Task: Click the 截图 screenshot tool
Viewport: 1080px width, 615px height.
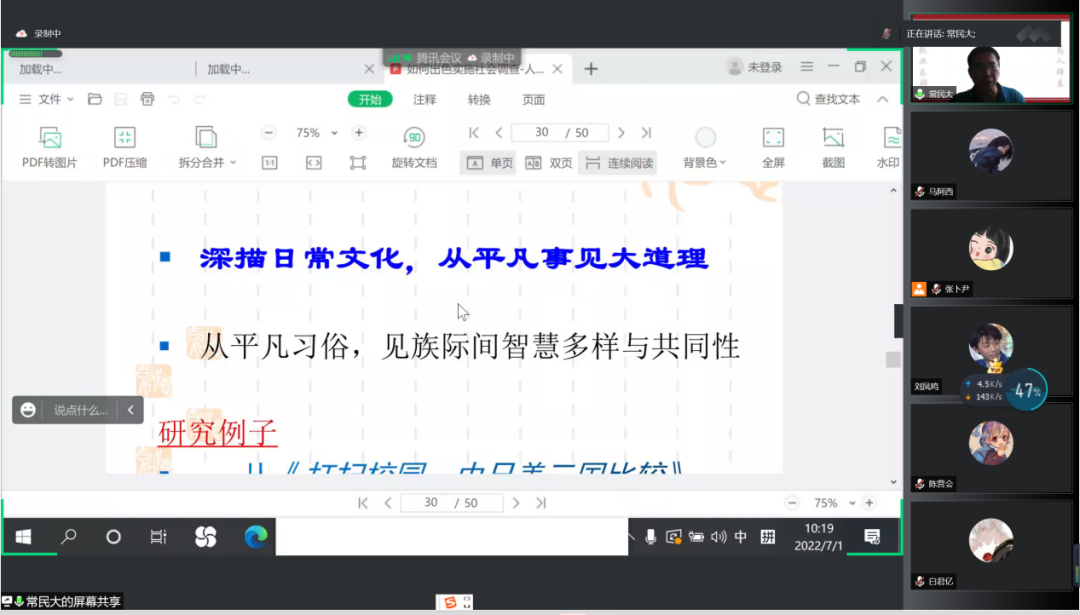Action: (833, 138)
